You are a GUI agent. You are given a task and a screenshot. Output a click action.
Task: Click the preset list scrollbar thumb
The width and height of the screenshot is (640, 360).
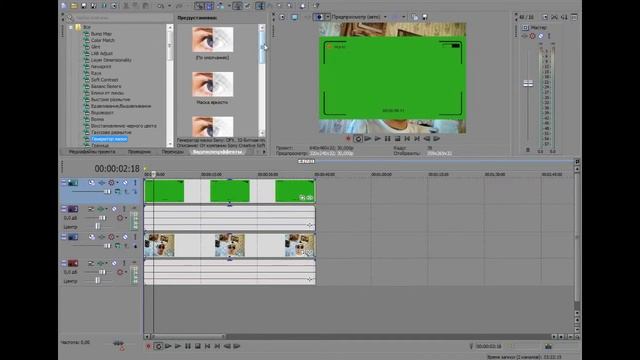click(262, 48)
